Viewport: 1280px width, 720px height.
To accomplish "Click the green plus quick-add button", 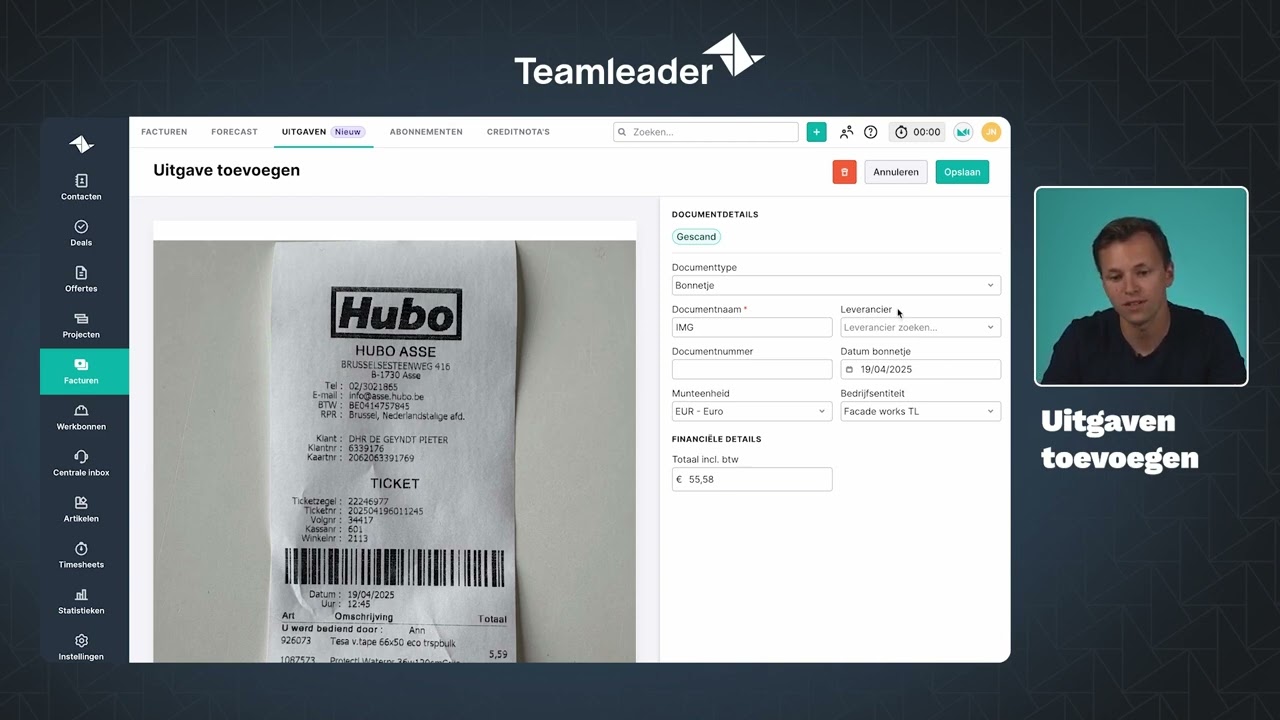I will click(x=817, y=132).
